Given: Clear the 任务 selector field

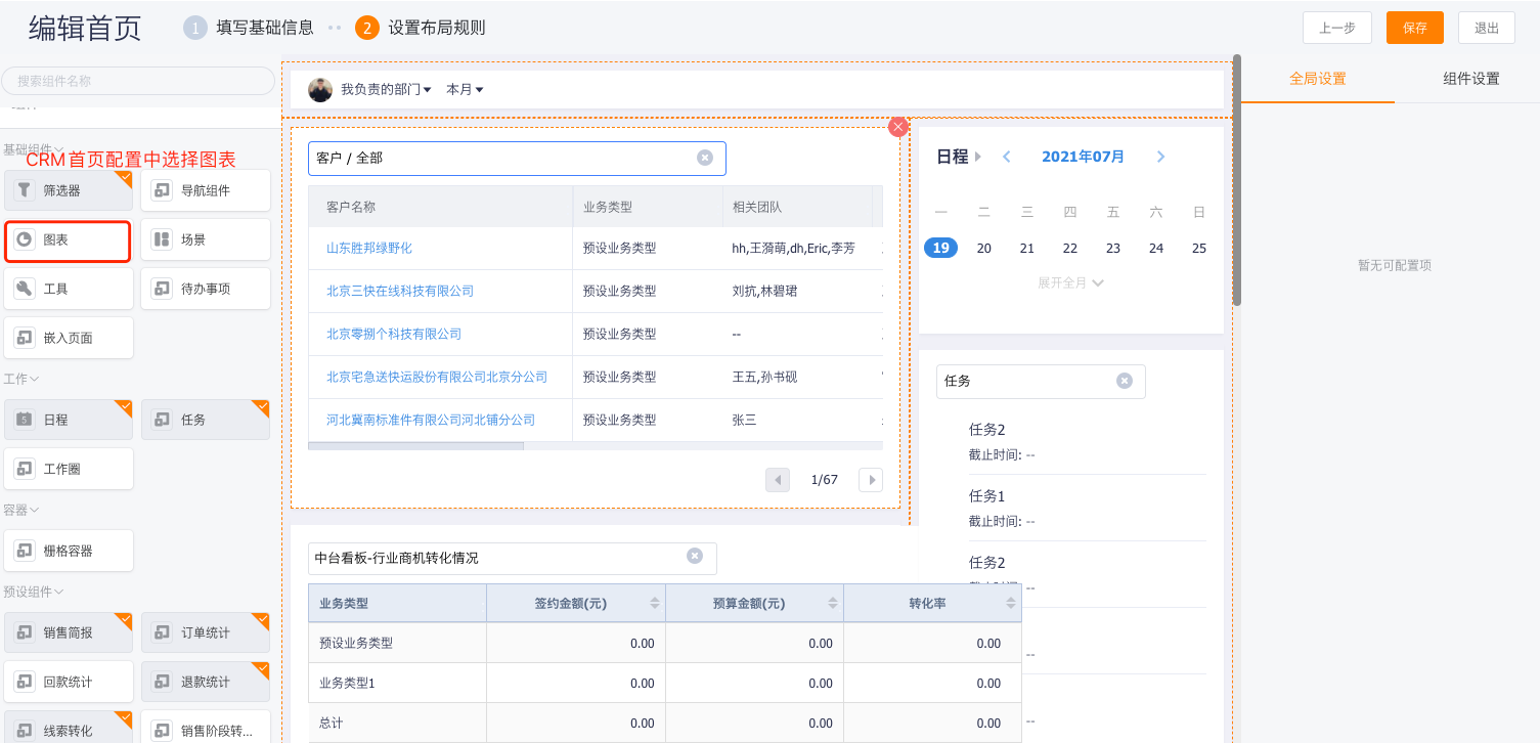Looking at the screenshot, I should 1124,381.
